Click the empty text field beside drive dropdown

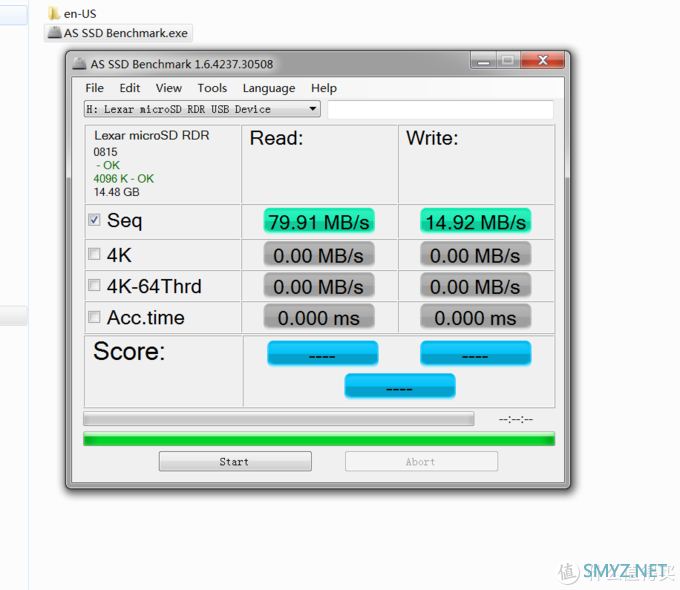pos(440,109)
